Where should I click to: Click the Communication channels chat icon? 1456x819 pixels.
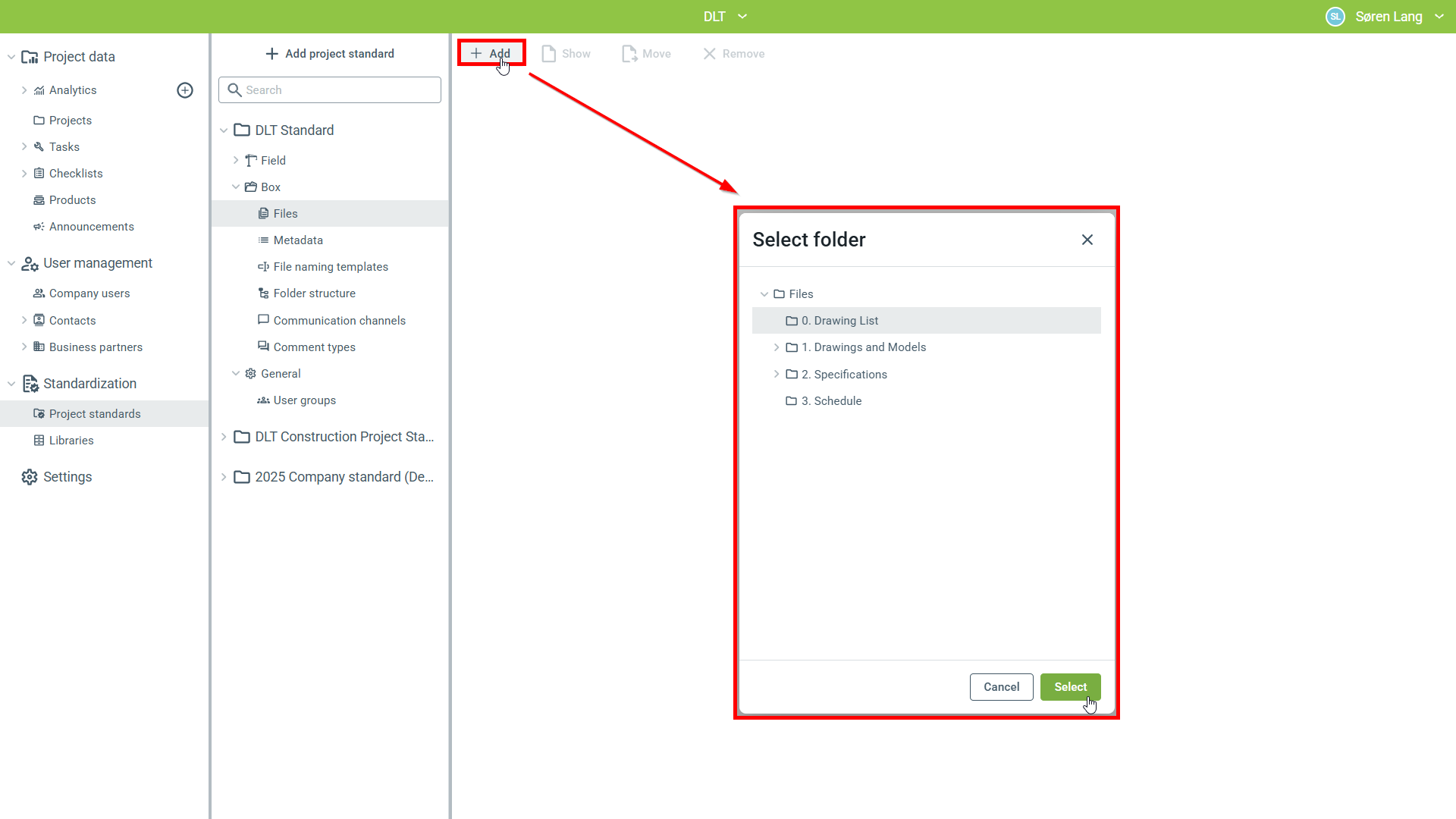click(x=263, y=320)
